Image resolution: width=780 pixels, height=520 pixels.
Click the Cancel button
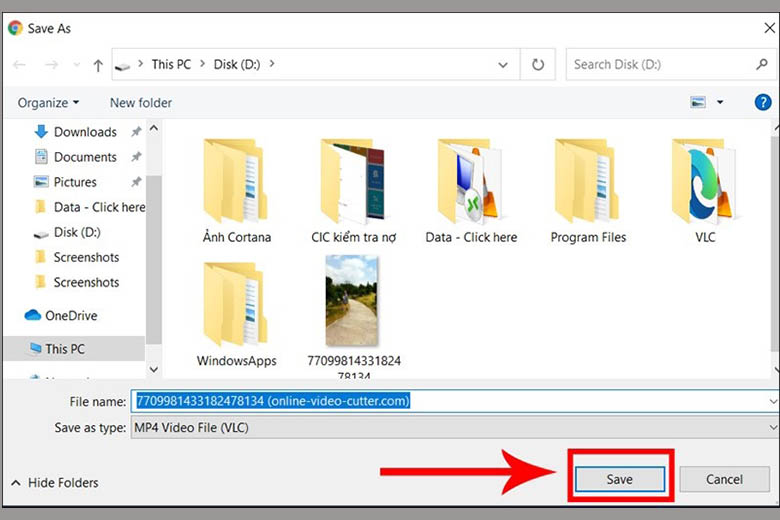click(x=724, y=479)
